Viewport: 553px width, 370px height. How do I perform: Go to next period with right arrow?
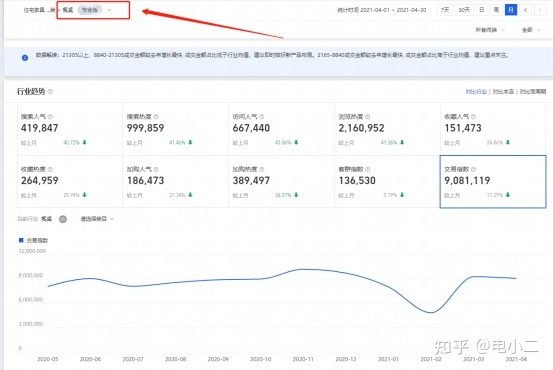point(540,10)
